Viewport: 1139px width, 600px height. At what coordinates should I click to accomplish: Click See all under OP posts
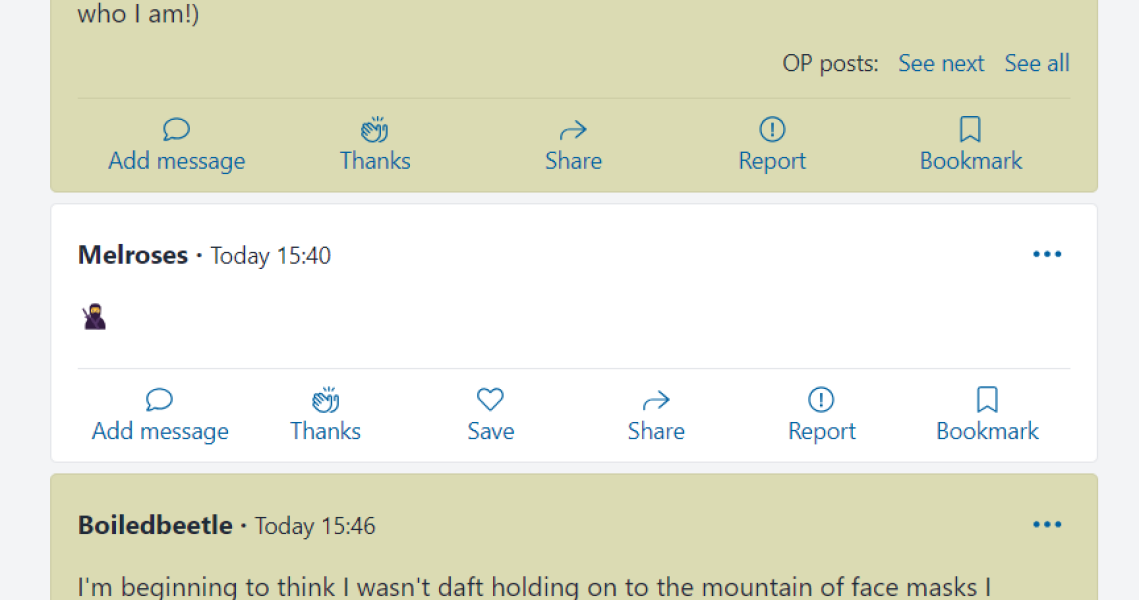click(x=1036, y=63)
